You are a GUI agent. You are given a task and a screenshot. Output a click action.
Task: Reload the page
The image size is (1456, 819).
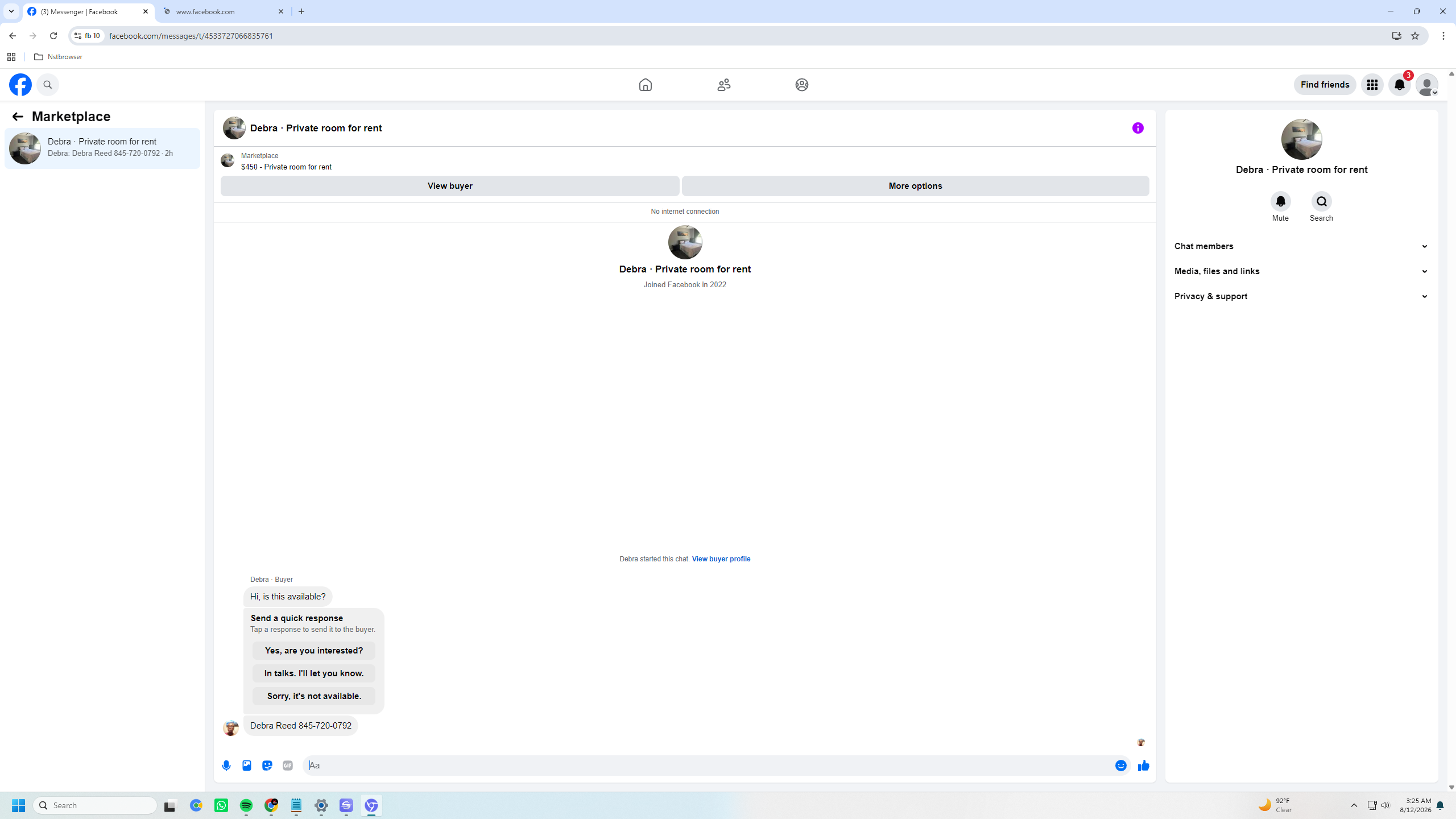[53, 36]
